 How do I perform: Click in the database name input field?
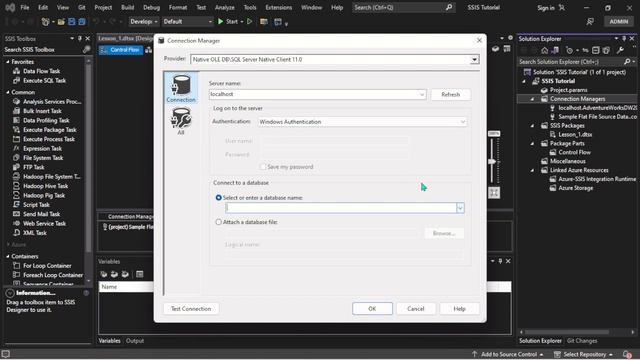(x=341, y=208)
